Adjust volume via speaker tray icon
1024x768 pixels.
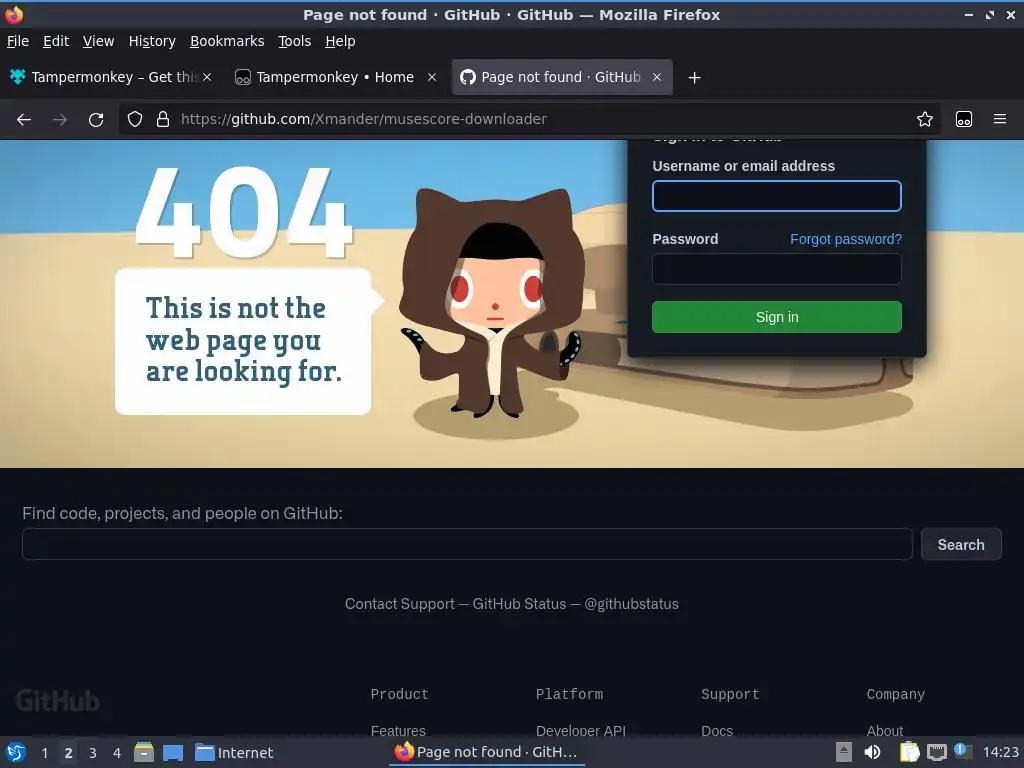pyautogui.click(x=872, y=752)
